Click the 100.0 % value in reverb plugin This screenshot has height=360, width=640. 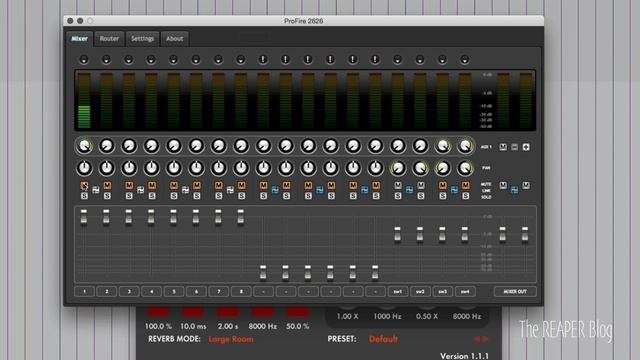(x=158, y=327)
